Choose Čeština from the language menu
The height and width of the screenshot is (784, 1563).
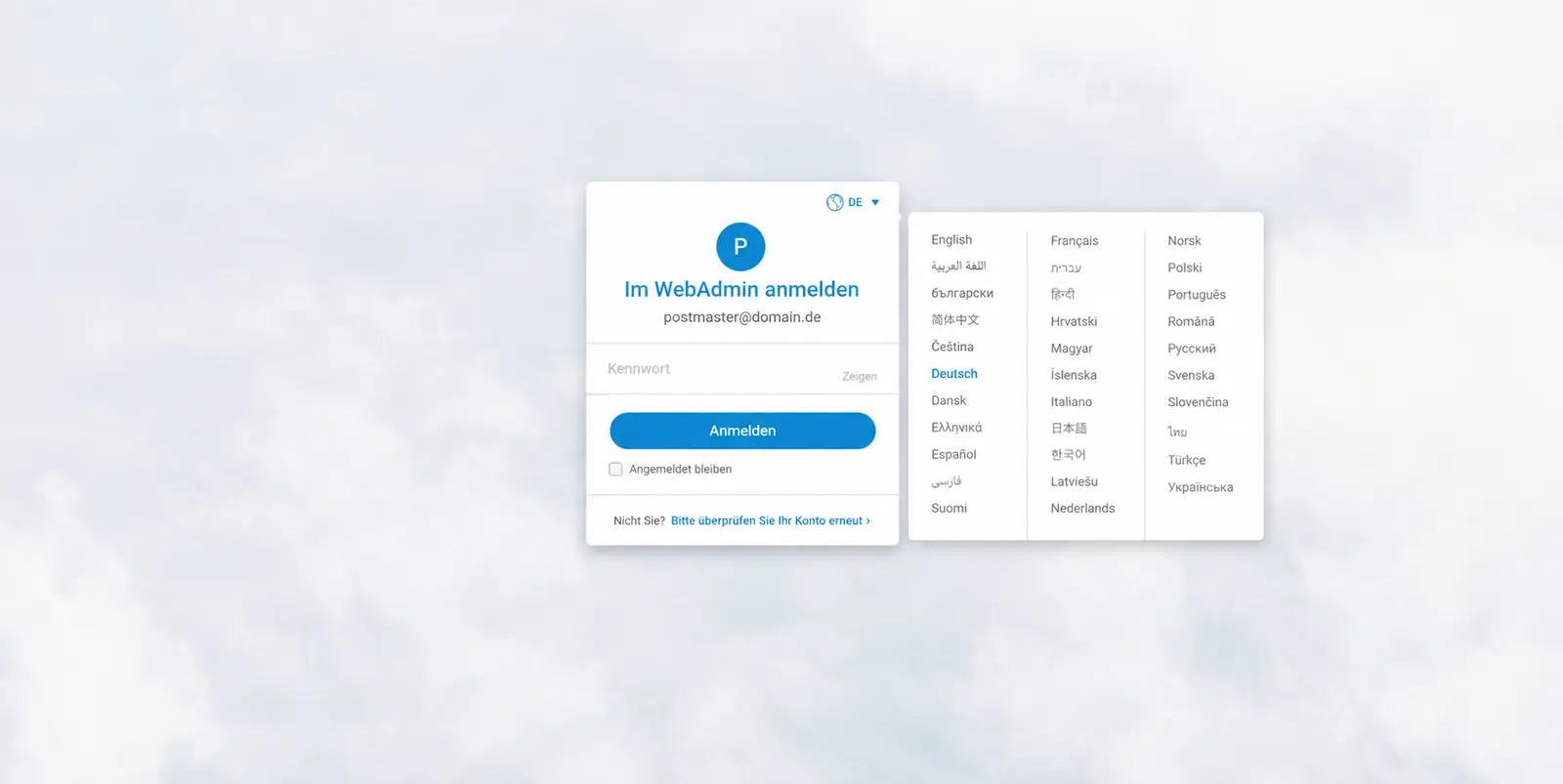point(952,347)
